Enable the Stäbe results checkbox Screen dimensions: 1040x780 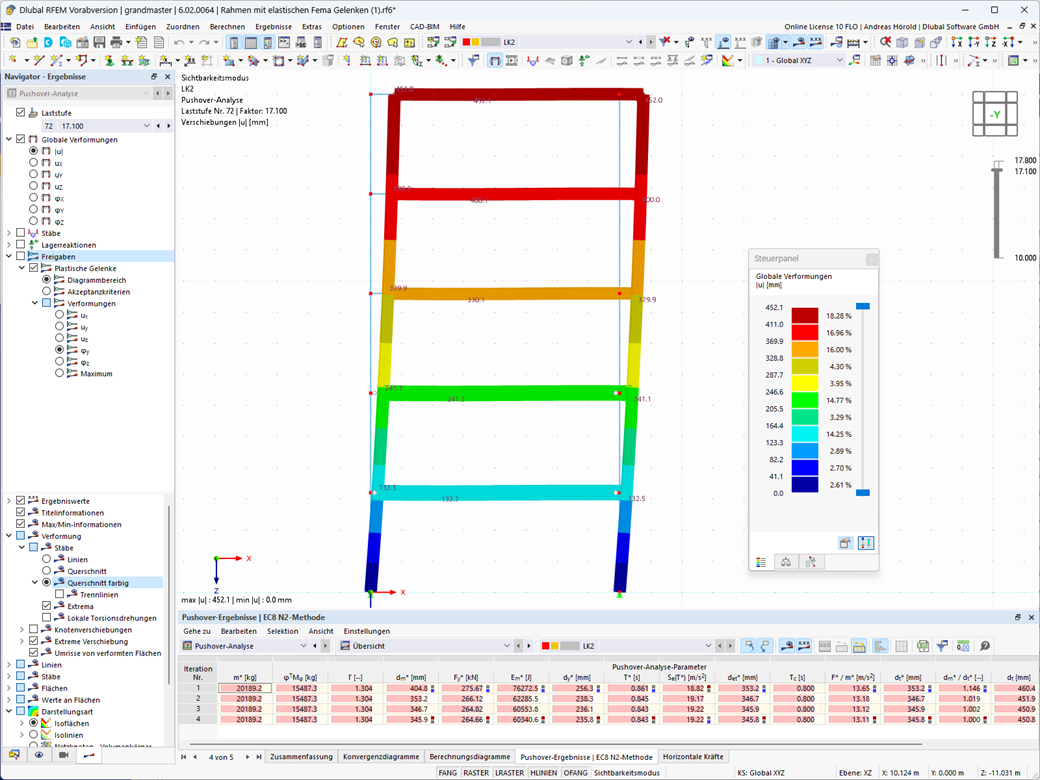coord(21,233)
